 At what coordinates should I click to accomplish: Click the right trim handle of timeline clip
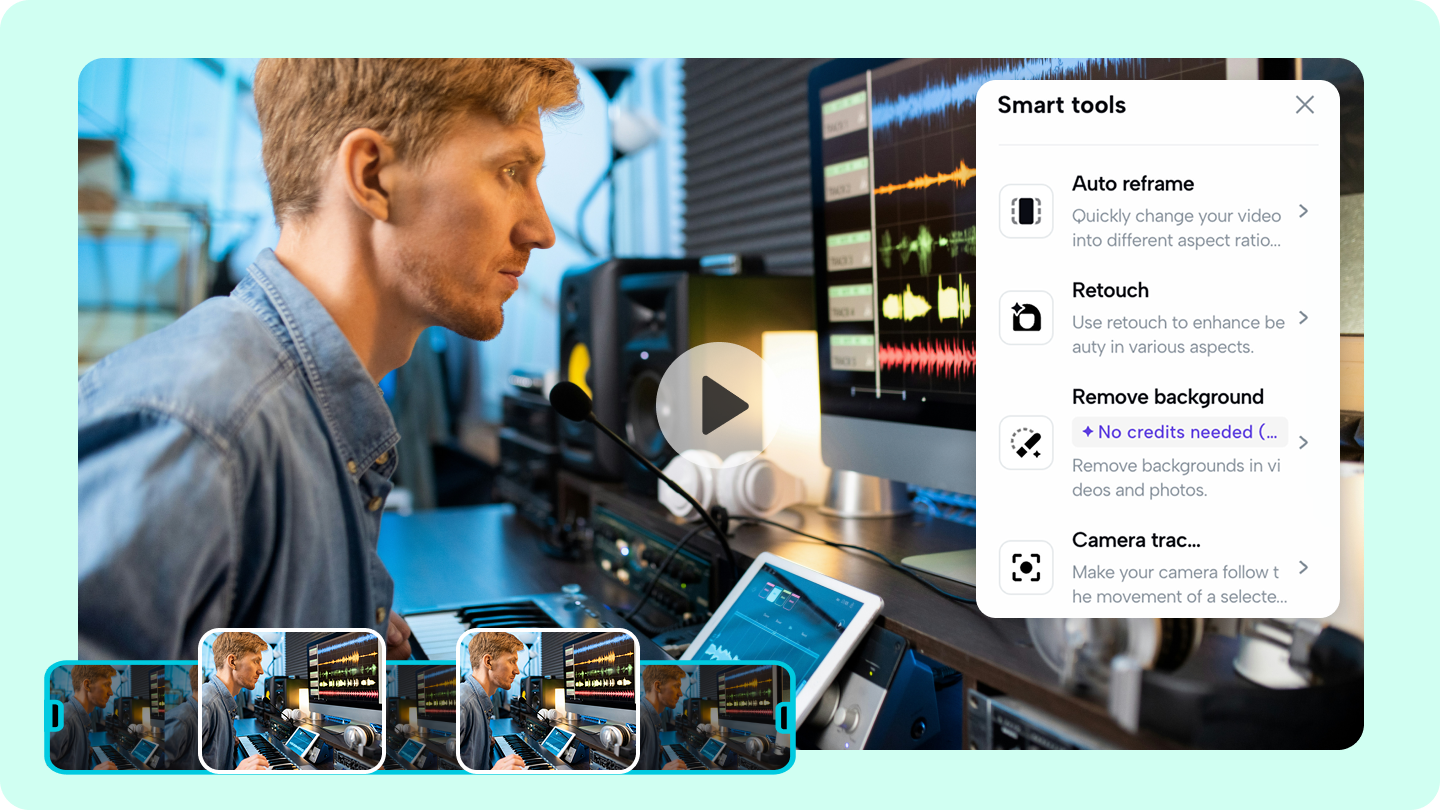[783, 716]
